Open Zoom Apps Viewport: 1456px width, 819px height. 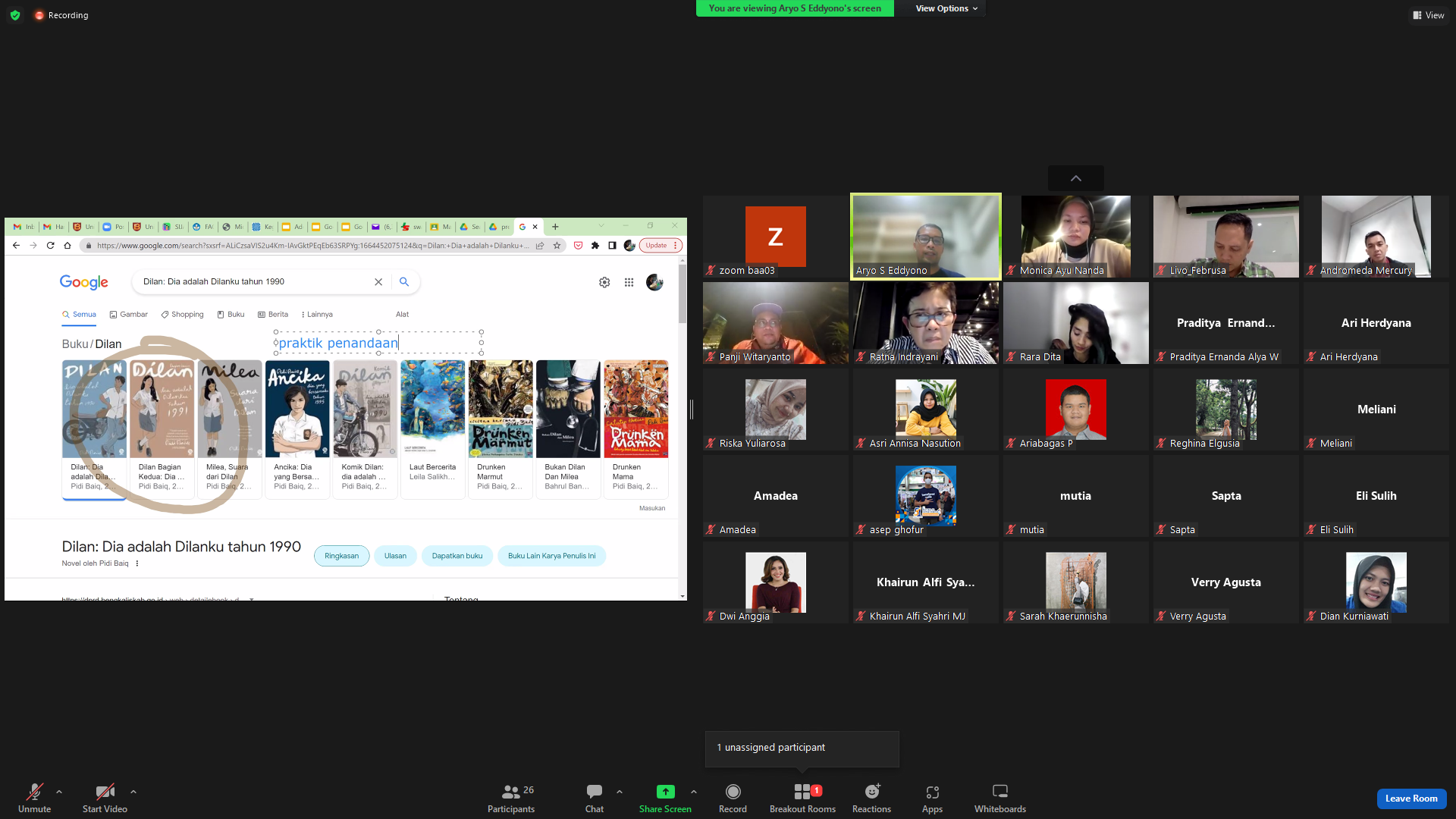tap(932, 799)
